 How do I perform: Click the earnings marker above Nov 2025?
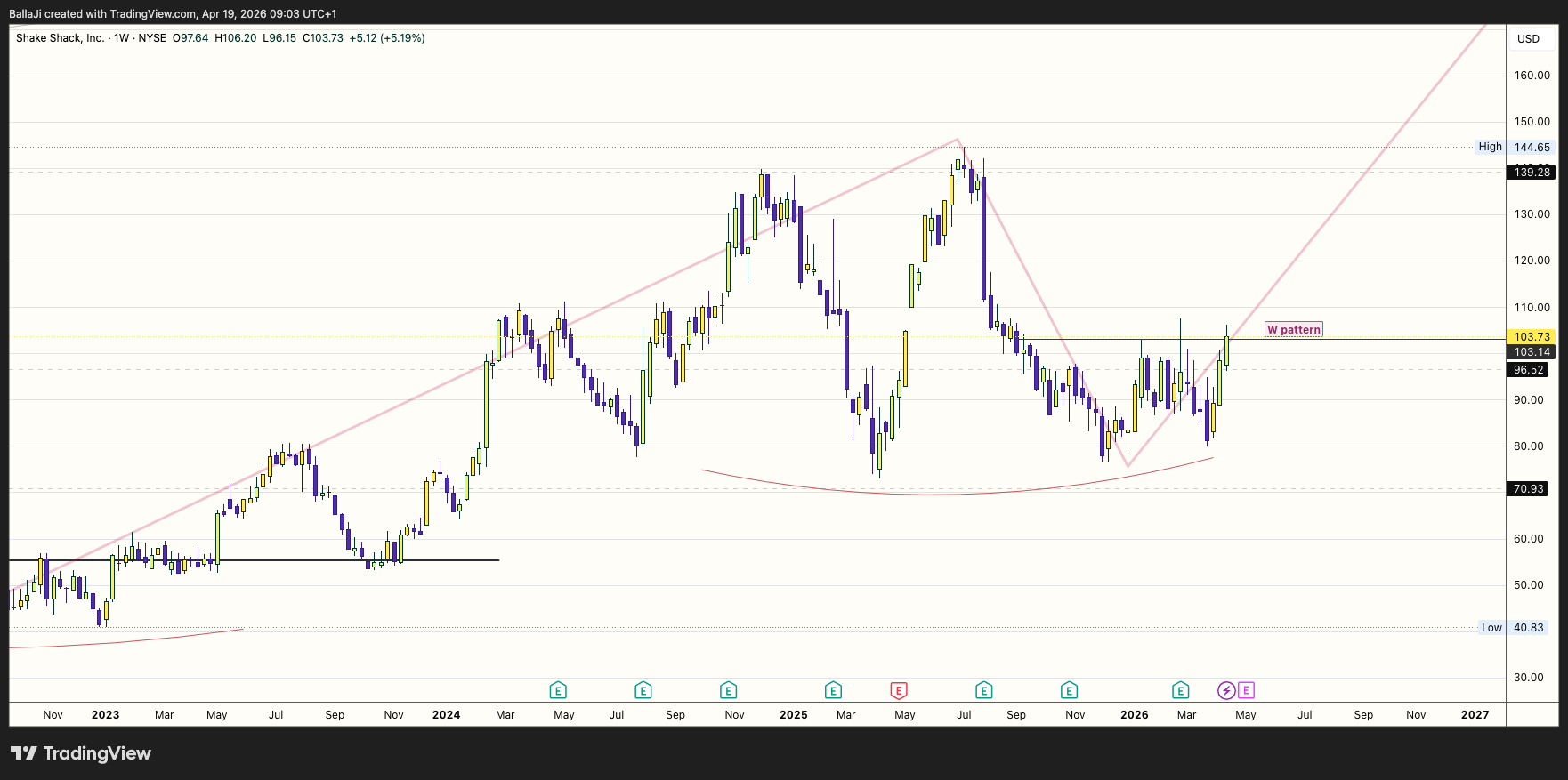1070,690
